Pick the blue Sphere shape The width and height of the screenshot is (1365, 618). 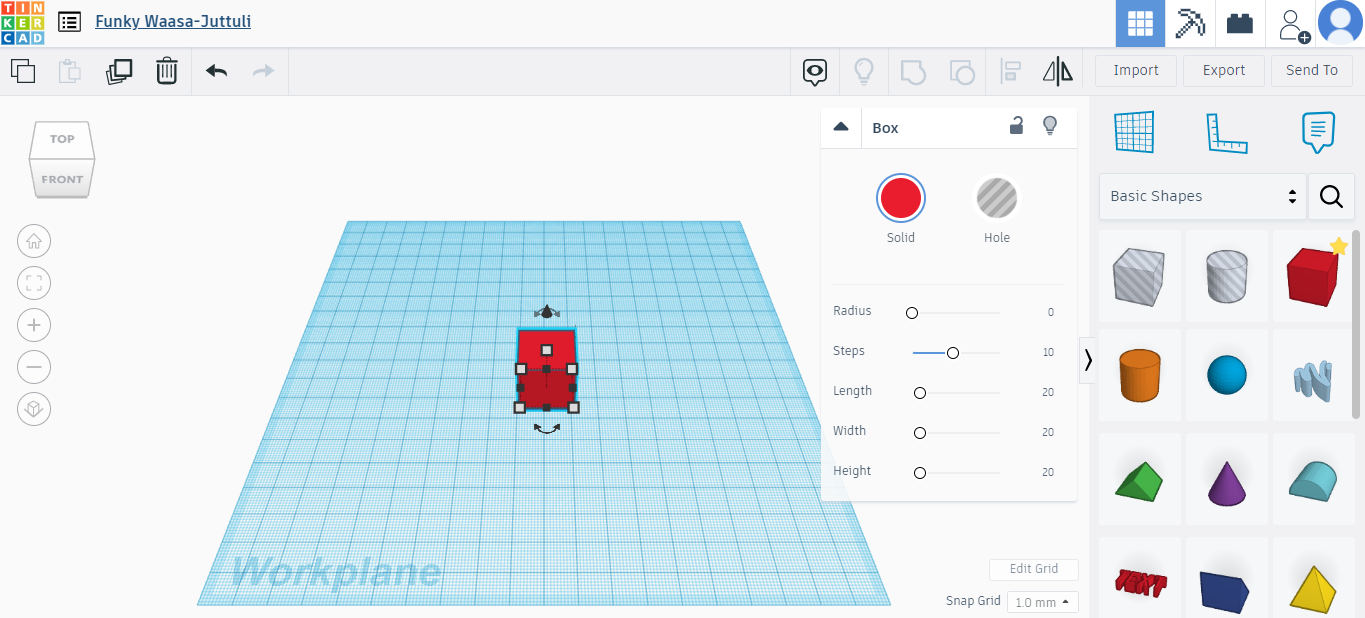coord(1227,375)
